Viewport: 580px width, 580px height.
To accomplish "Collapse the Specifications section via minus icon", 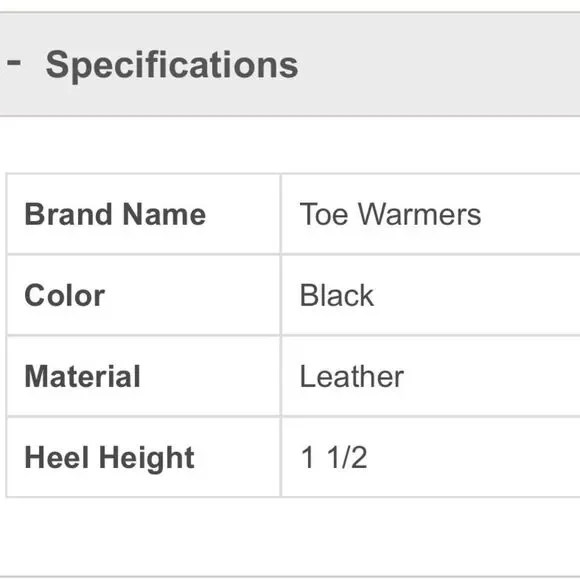I will click(14, 63).
